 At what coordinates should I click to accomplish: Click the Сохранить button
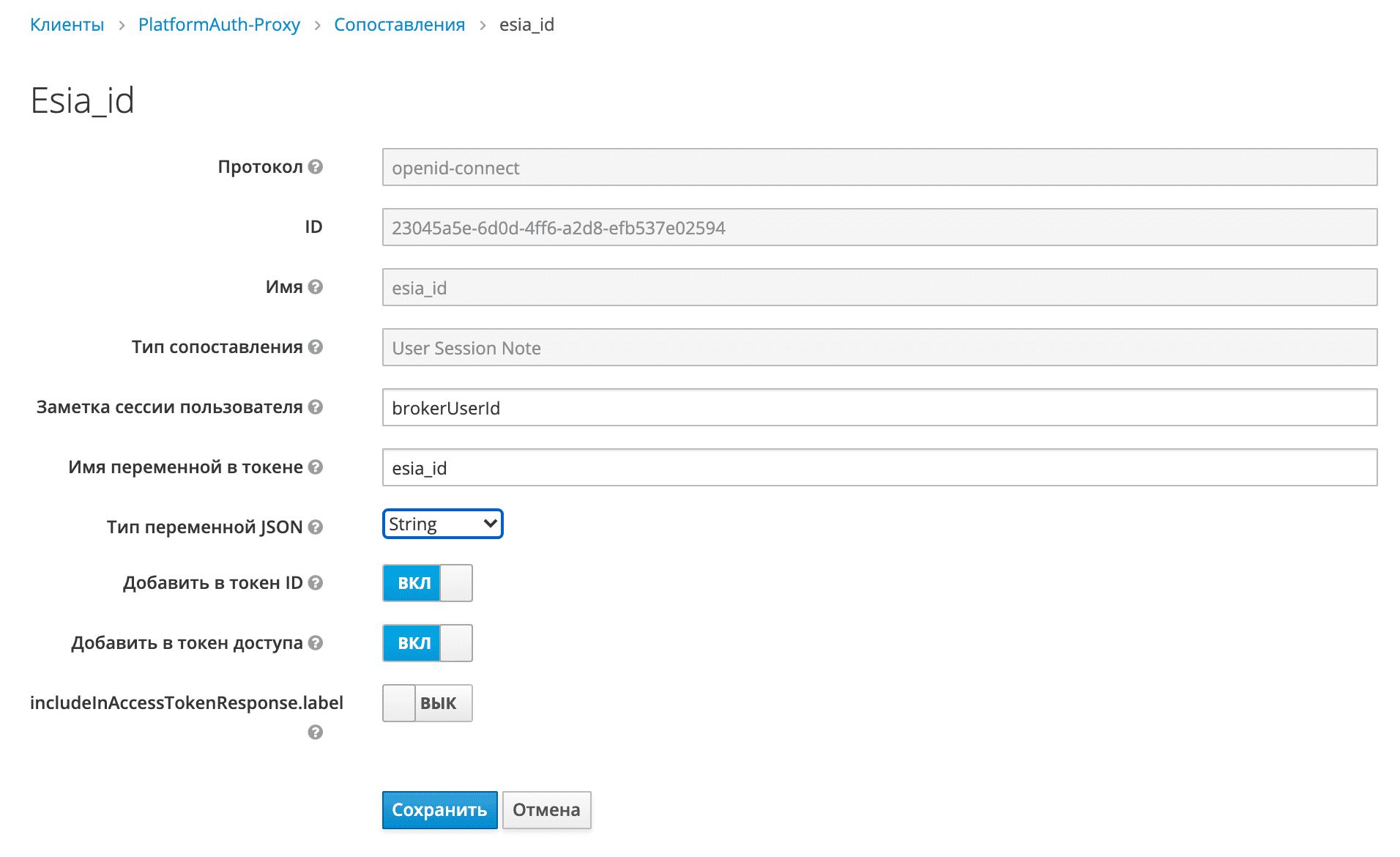point(439,809)
